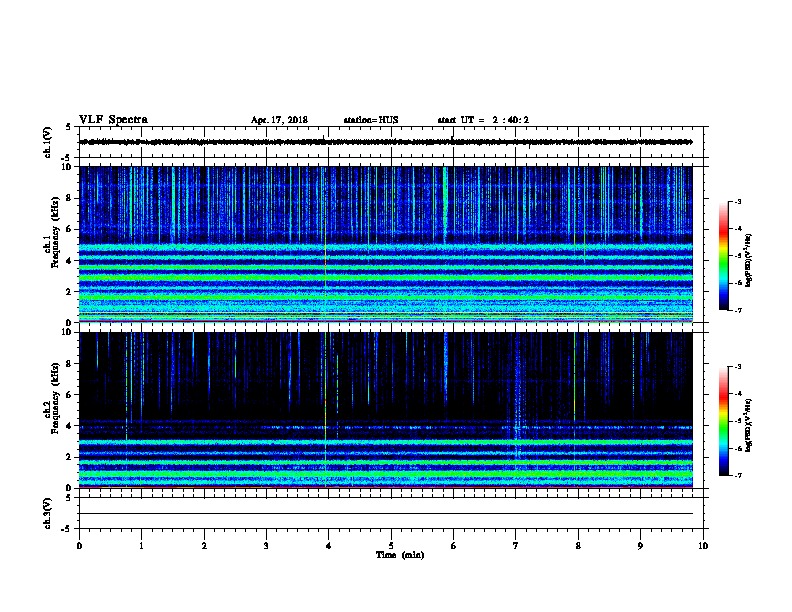Click time-axis tick label "10"

click(703, 545)
